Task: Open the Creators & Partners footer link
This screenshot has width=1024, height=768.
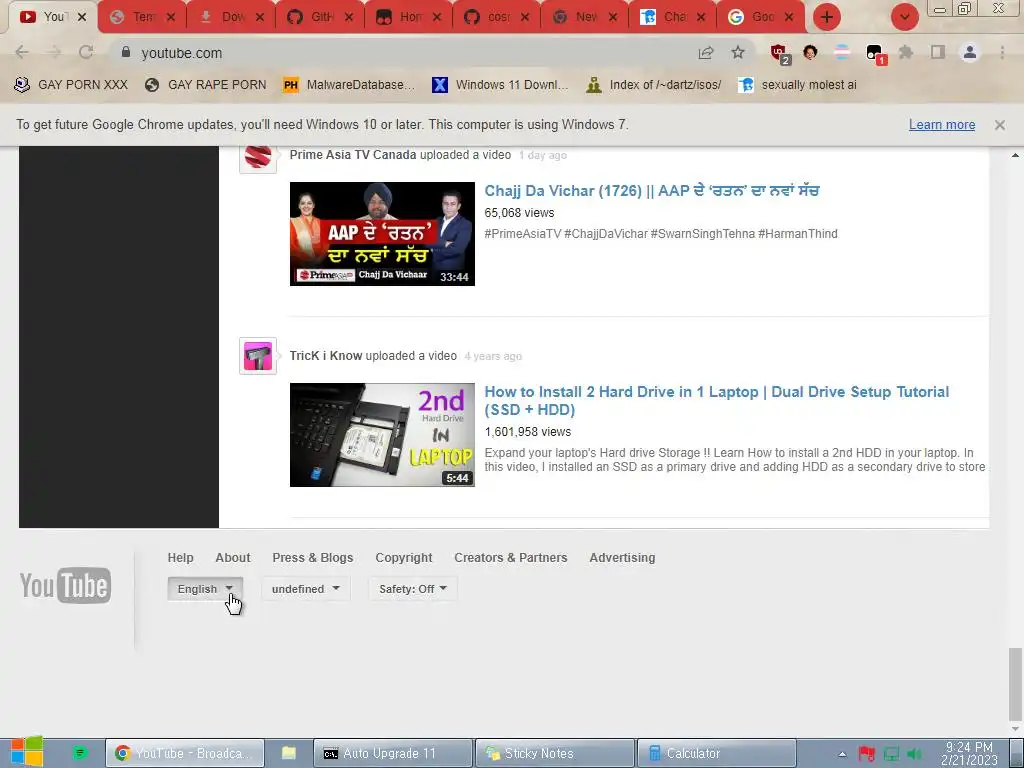Action: 511,558
